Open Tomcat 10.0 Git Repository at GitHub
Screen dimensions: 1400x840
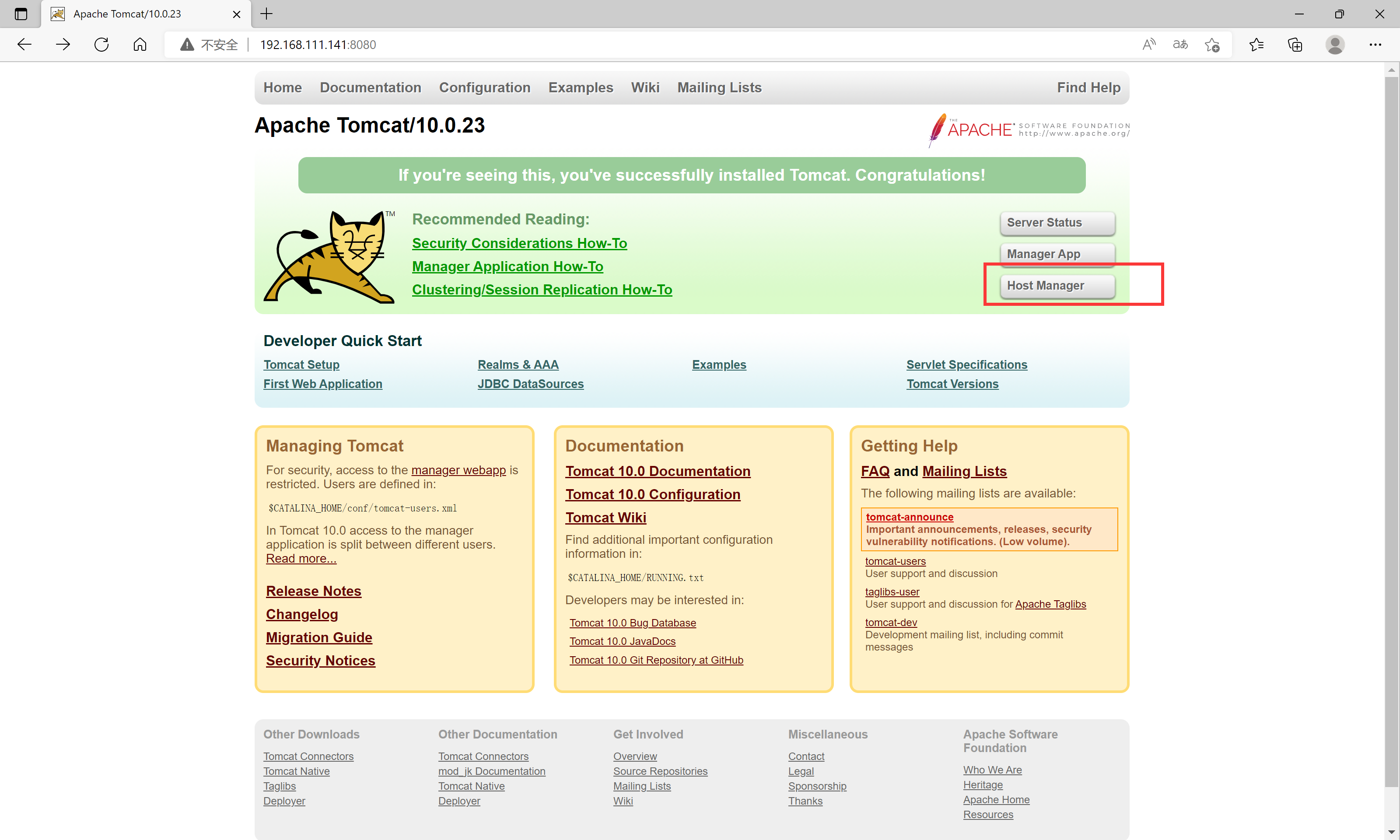pos(656,661)
